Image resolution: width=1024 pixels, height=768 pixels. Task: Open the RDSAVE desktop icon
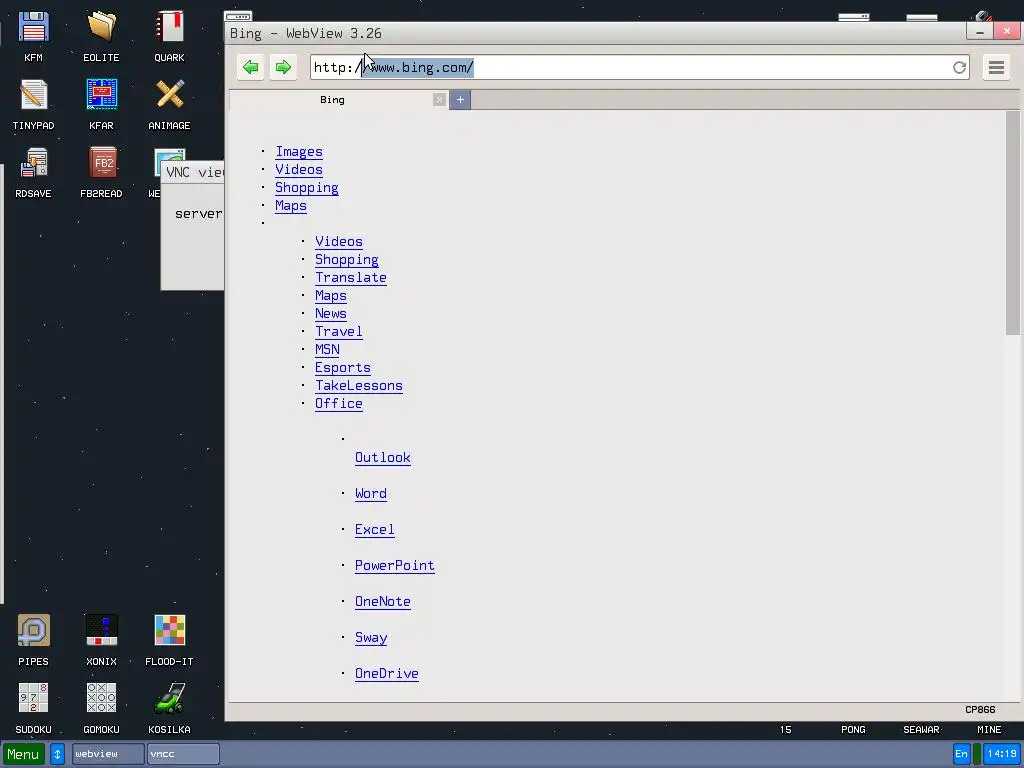click(33, 173)
